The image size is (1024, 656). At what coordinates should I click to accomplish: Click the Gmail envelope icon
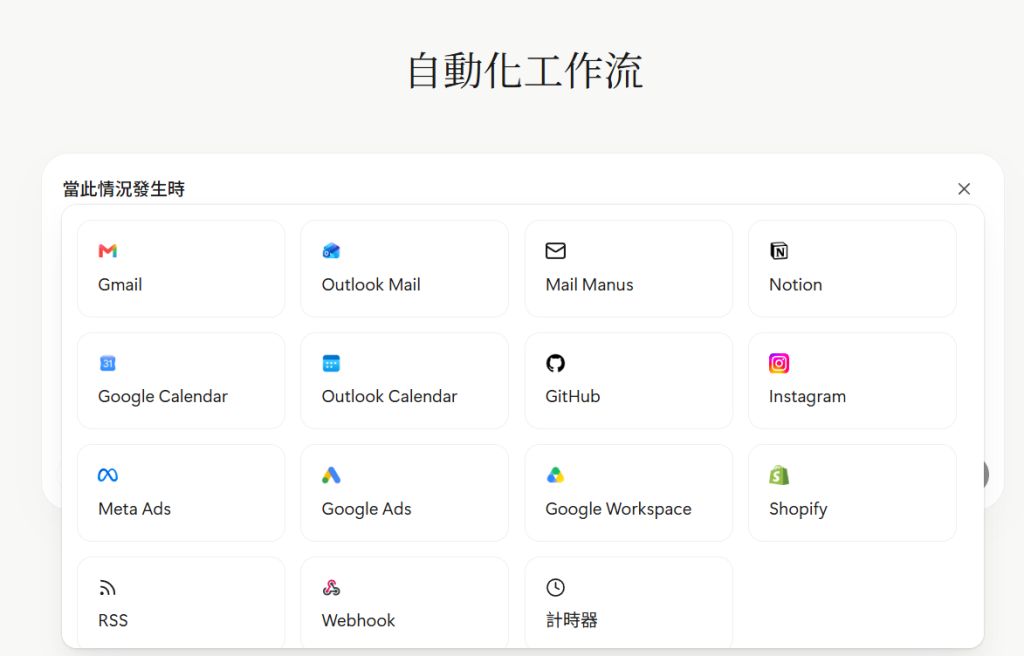(x=108, y=251)
